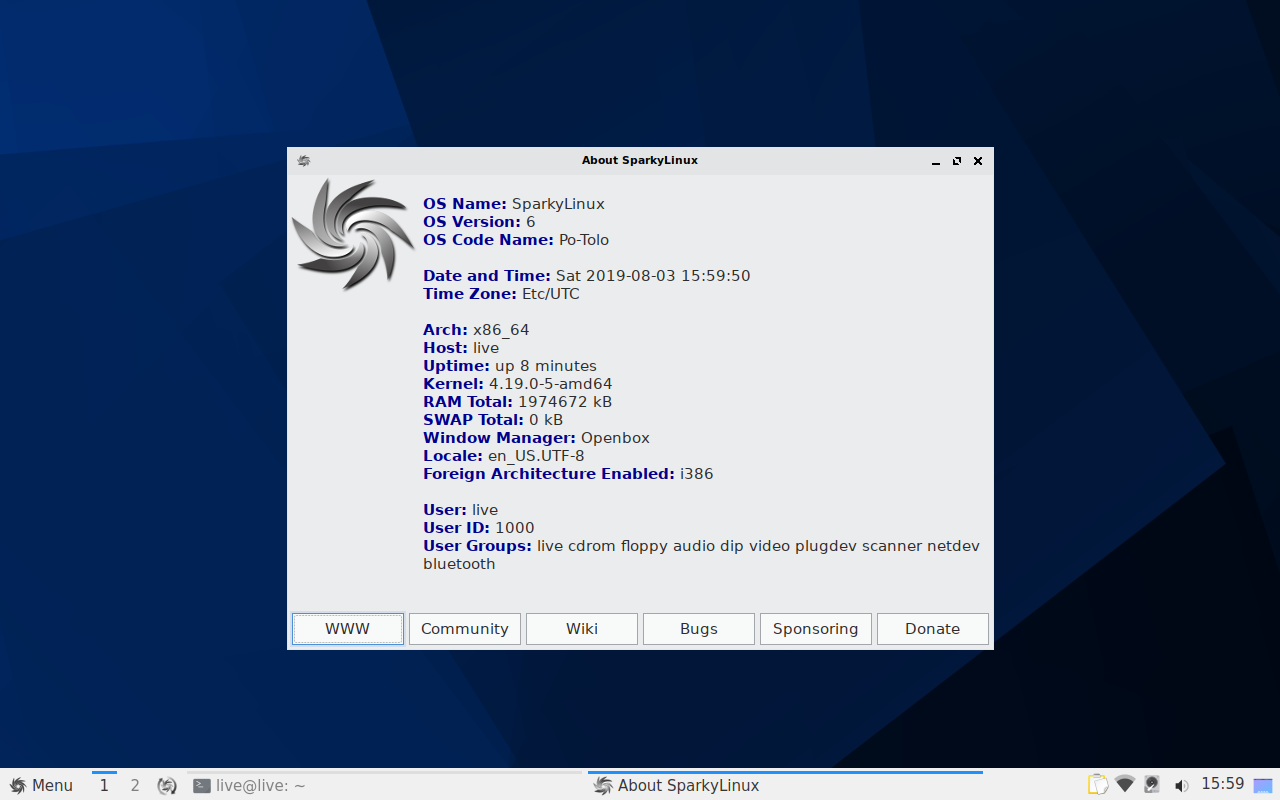Click the 'Kernel: 4.19.0-5-amd64' line
The height and width of the screenshot is (800, 1280).
[518, 384]
